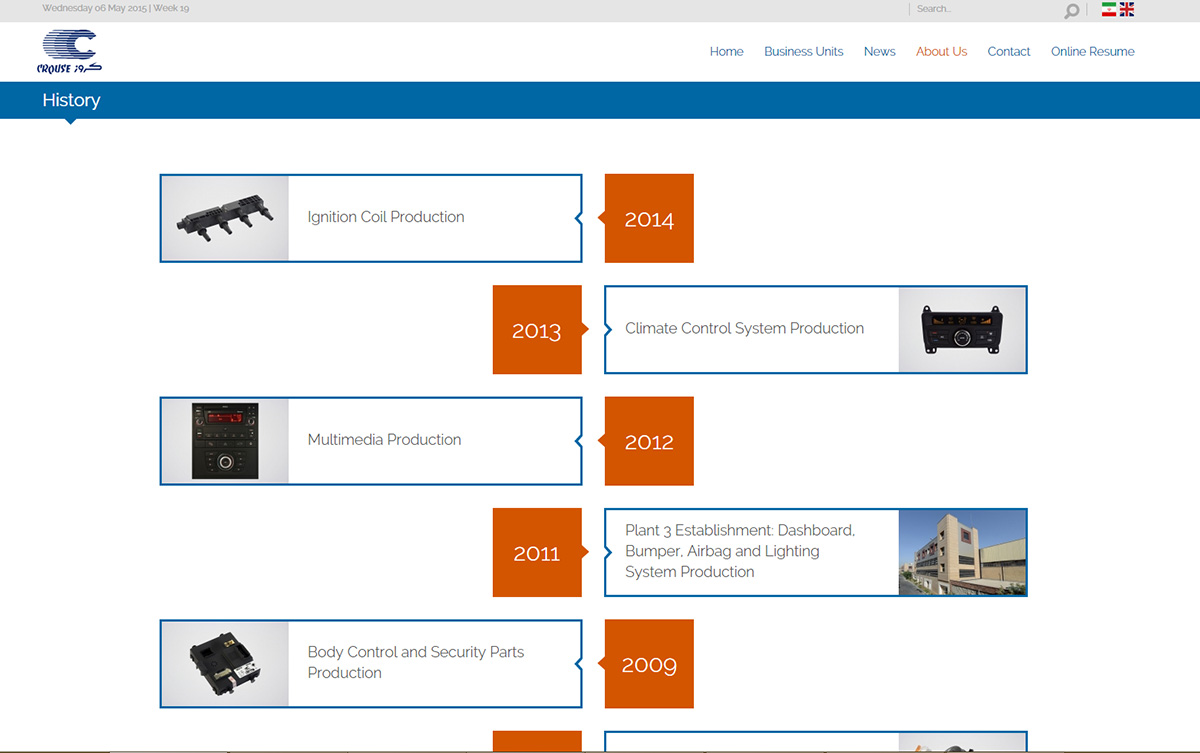1200x753 pixels.
Task: Open the Plant 3 building photo
Action: (962, 553)
